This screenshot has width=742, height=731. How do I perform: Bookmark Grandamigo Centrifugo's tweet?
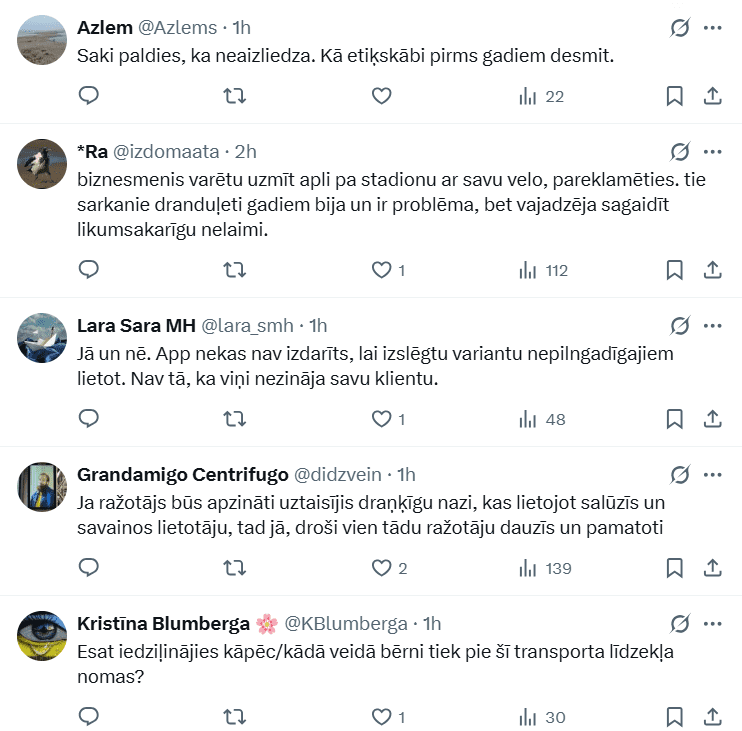click(x=674, y=568)
